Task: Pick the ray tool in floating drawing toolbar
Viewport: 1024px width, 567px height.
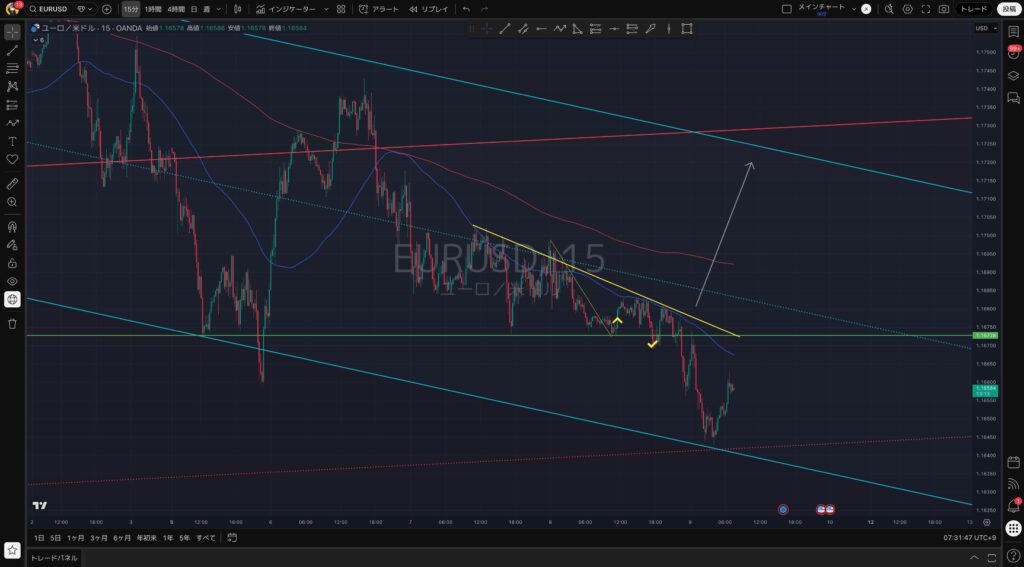Action: click(541, 29)
